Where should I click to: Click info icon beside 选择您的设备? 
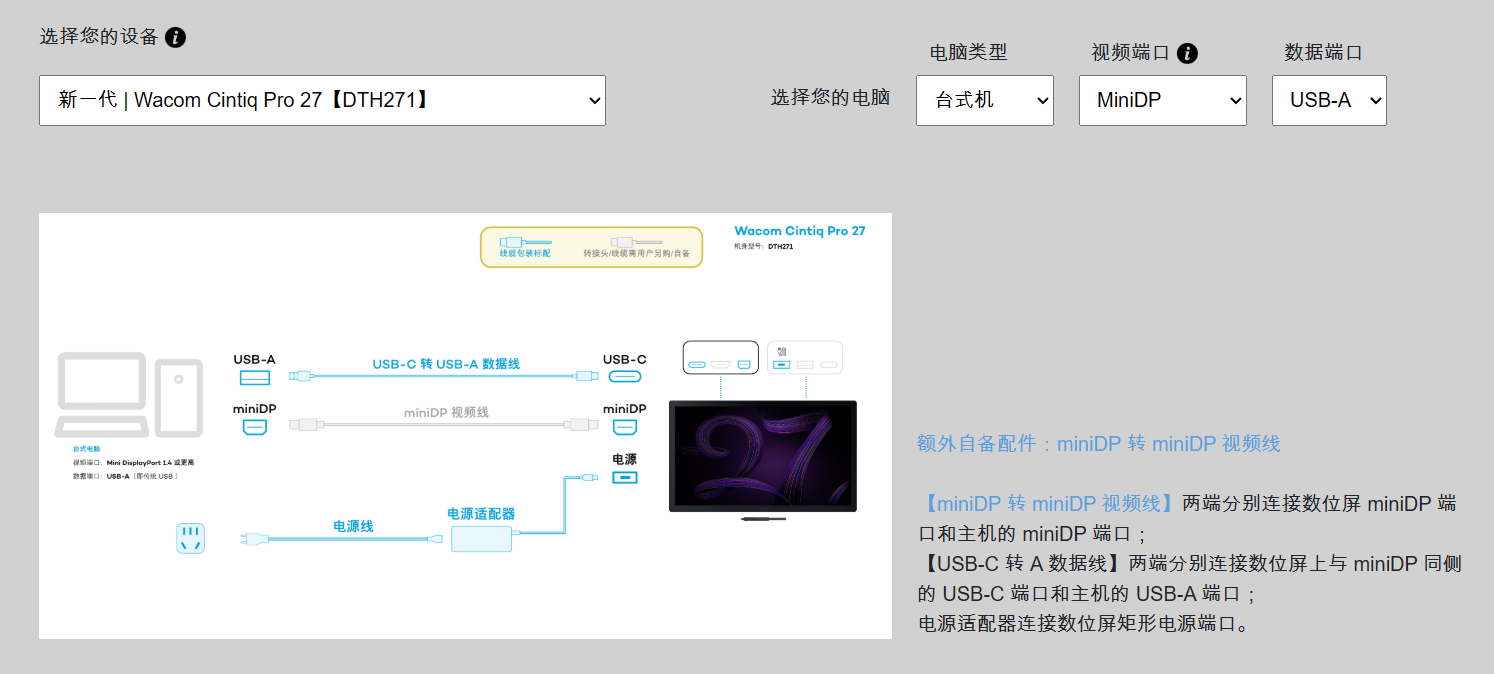click(x=175, y=38)
